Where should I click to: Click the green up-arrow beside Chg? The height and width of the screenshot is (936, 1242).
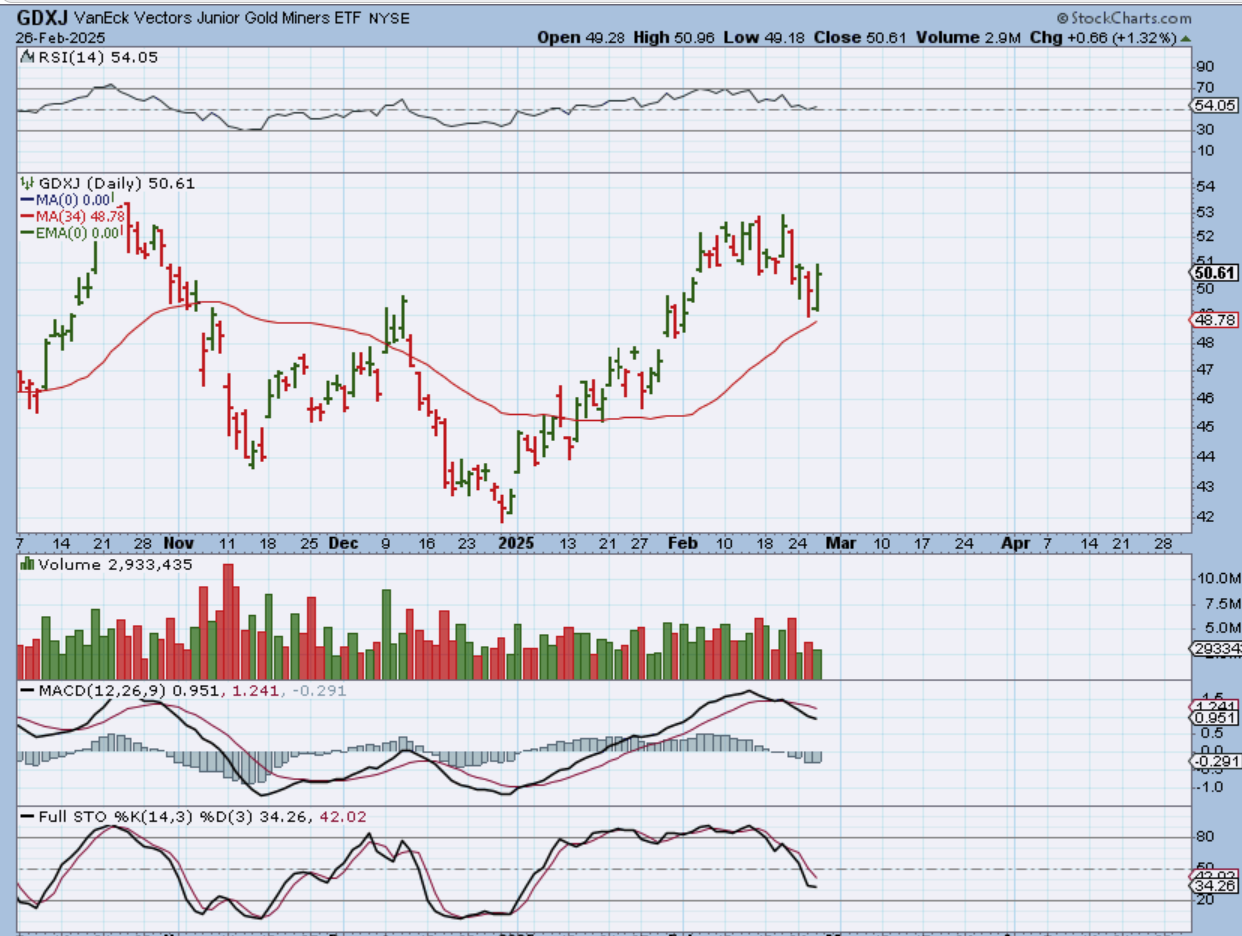pyautogui.click(x=1187, y=37)
